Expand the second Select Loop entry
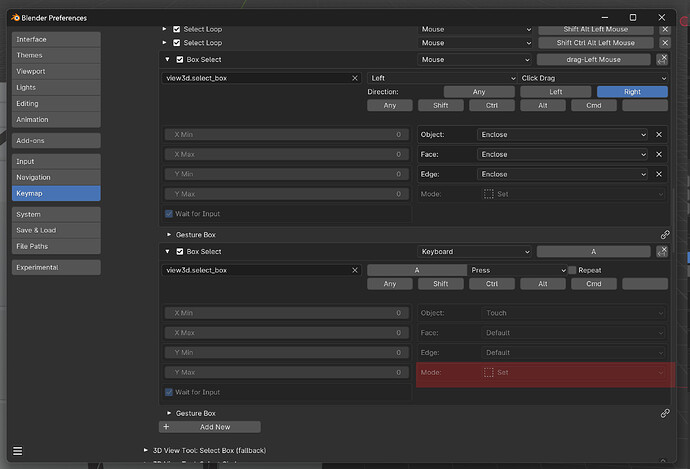 (x=164, y=43)
